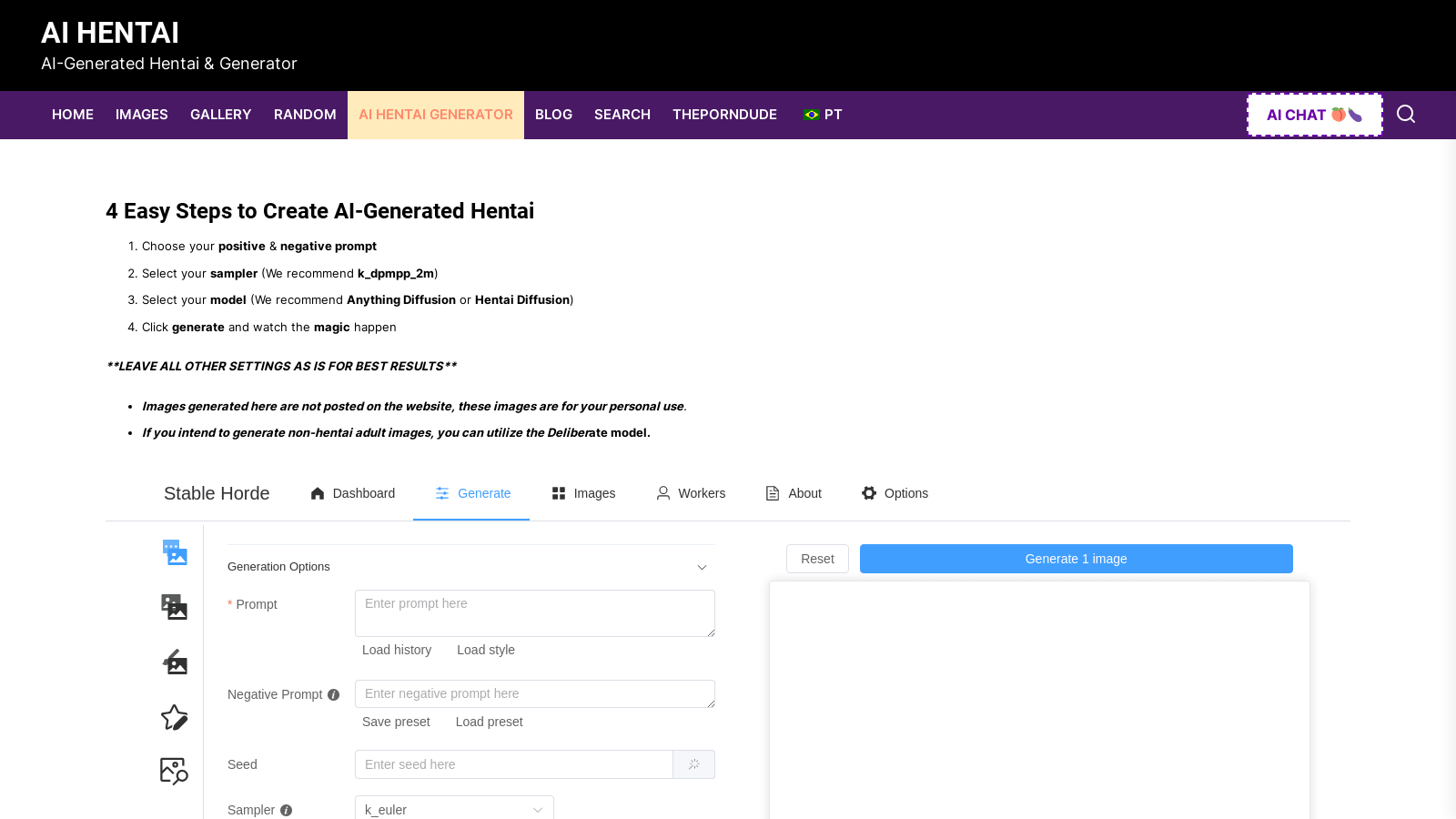Open THEPORNDUDE nav link

(724, 115)
